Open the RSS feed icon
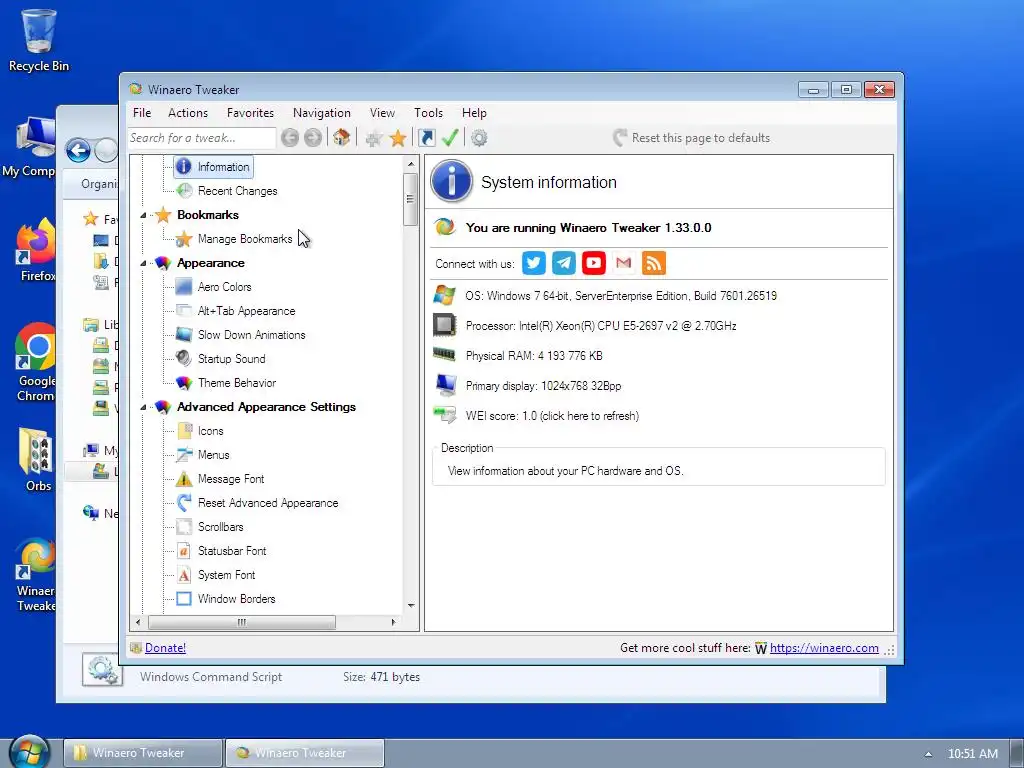The height and width of the screenshot is (768, 1024). [x=654, y=263]
